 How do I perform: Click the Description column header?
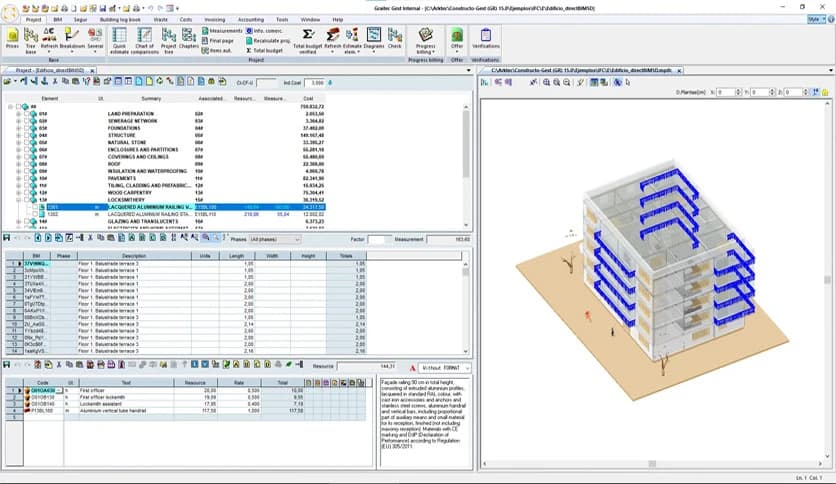pyautogui.click(x=134, y=256)
